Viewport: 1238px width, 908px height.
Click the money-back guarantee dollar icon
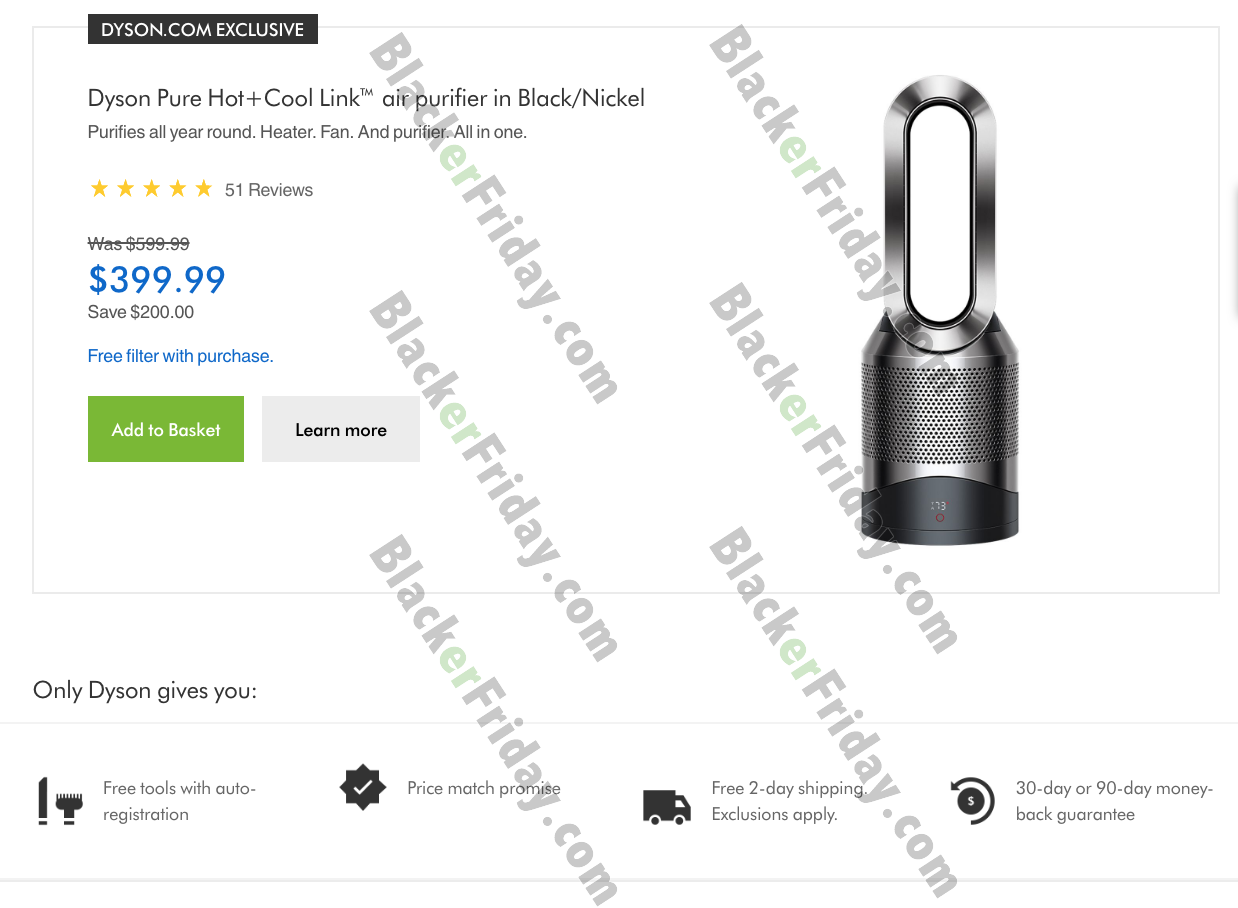pyautogui.click(x=971, y=801)
